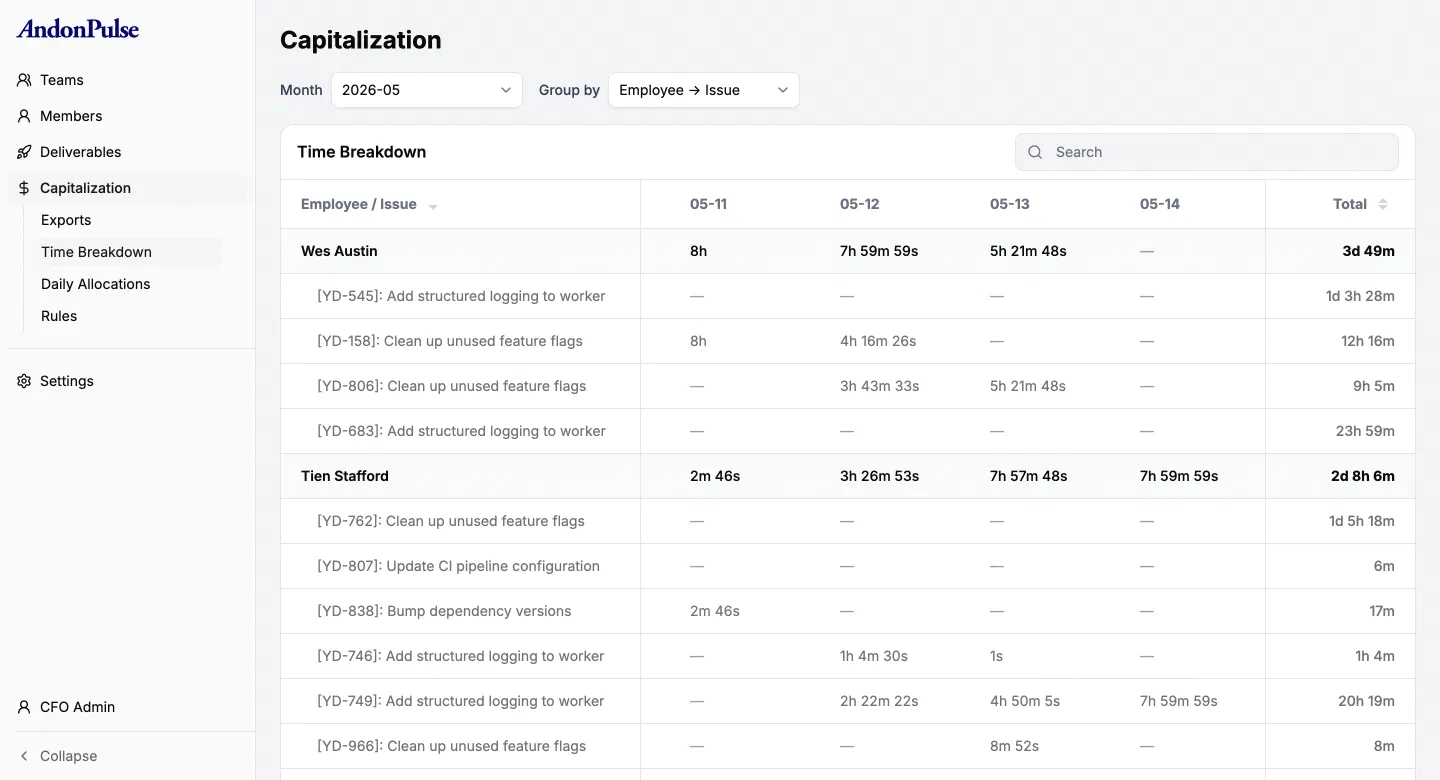This screenshot has height=780, width=1440.
Task: Select the Time Breakdown submenu item
Action: point(127,252)
